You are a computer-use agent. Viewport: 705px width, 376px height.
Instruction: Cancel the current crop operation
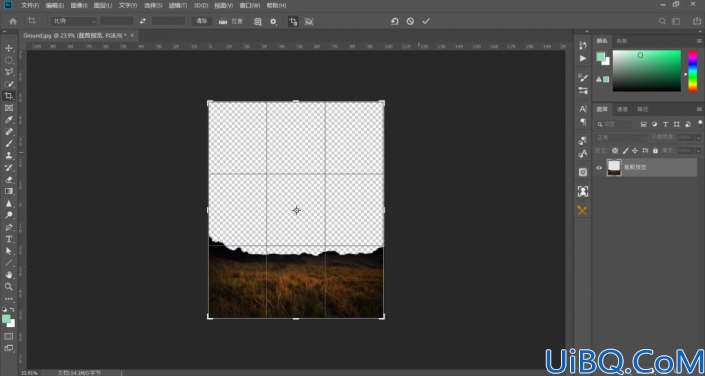[x=410, y=21]
